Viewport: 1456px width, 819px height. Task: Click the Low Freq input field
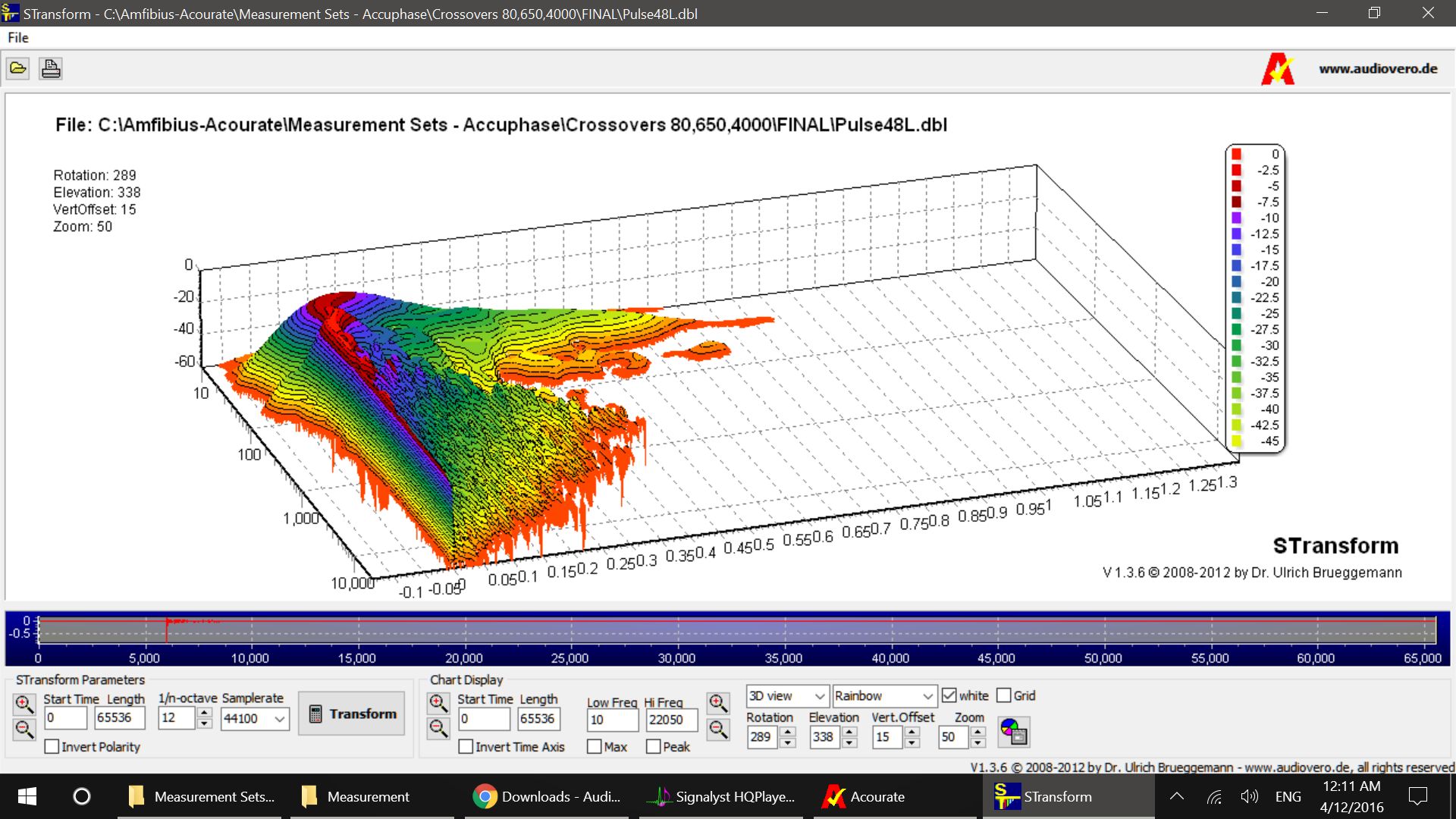point(613,720)
